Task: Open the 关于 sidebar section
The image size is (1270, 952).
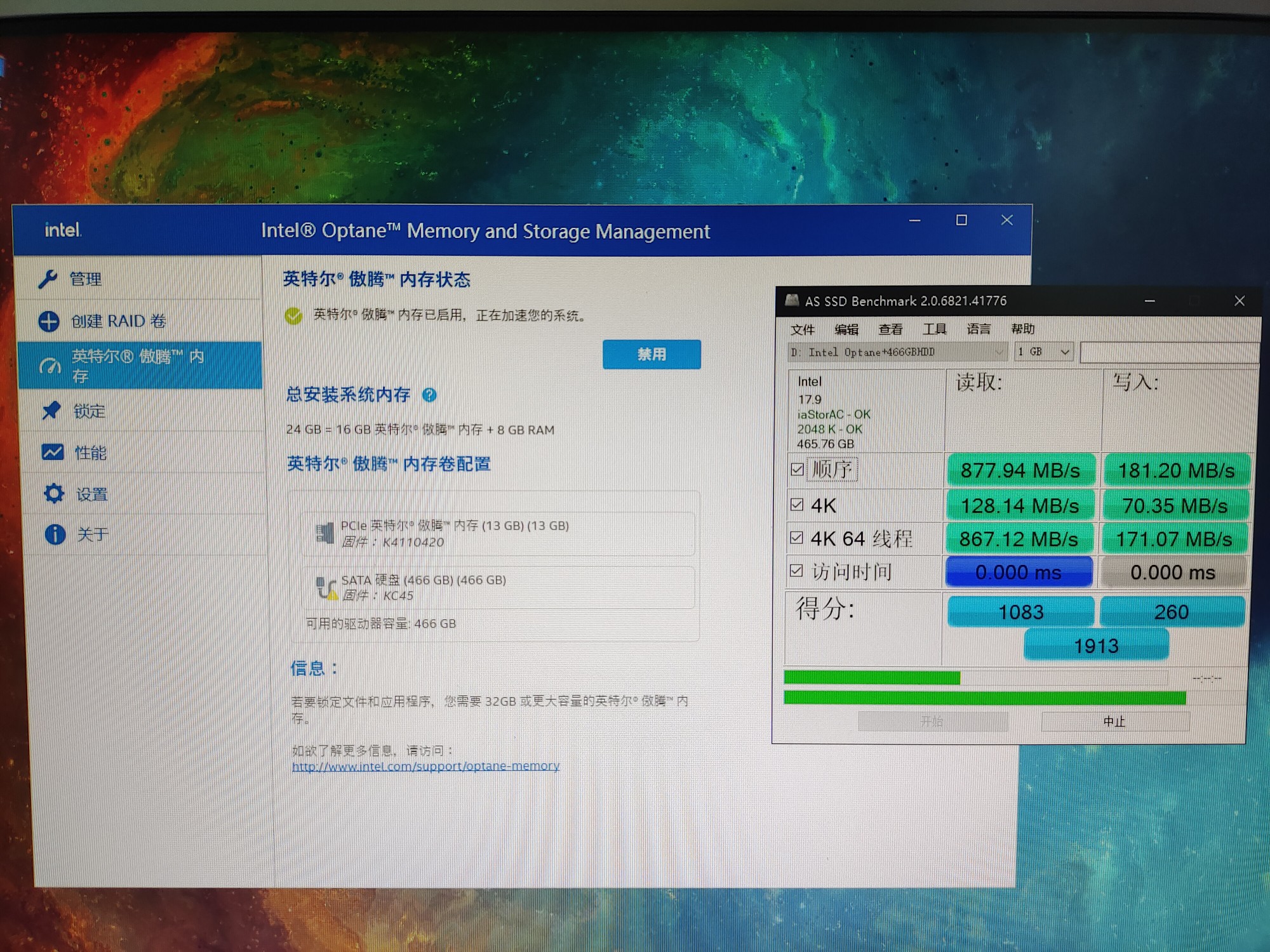Action: 145,534
